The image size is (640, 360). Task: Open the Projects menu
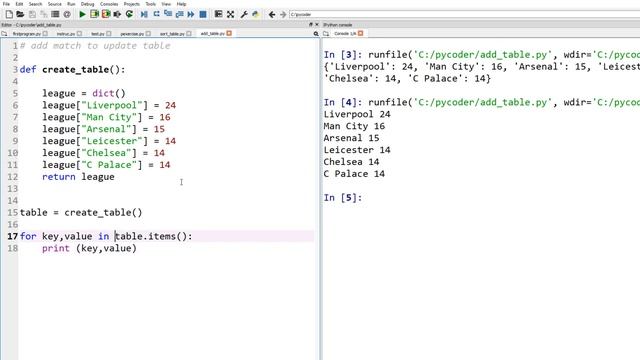coord(131,4)
